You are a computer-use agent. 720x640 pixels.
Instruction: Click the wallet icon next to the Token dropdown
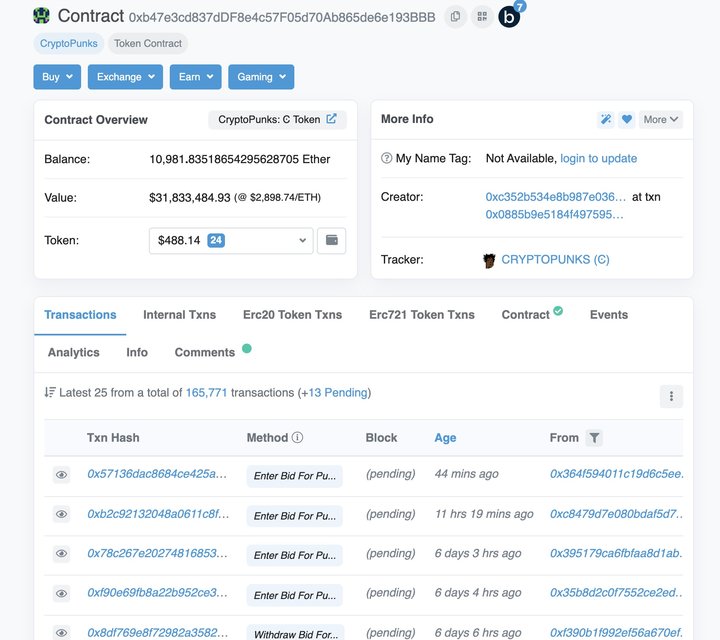[x=331, y=241]
